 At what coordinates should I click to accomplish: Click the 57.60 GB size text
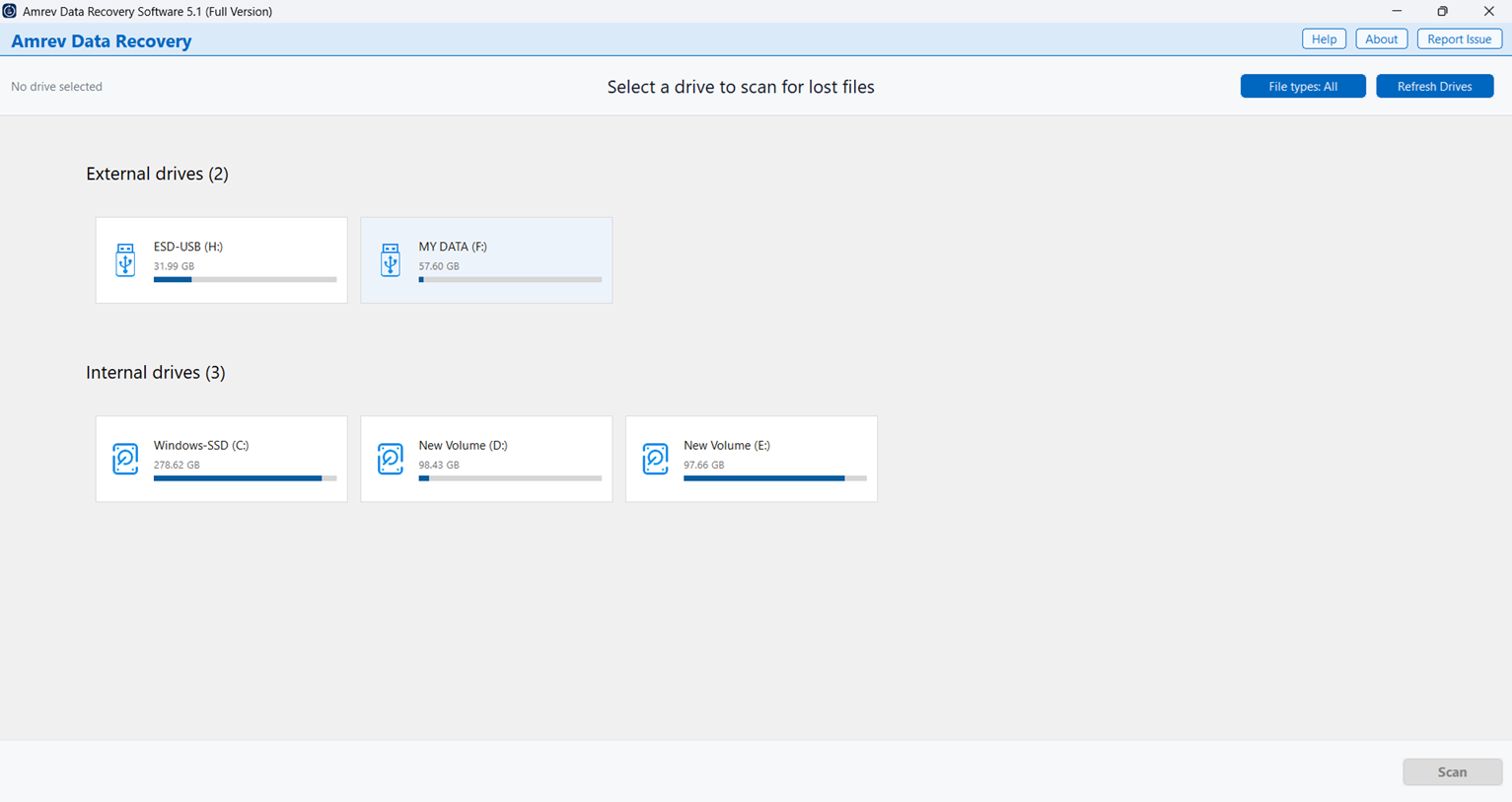click(439, 266)
